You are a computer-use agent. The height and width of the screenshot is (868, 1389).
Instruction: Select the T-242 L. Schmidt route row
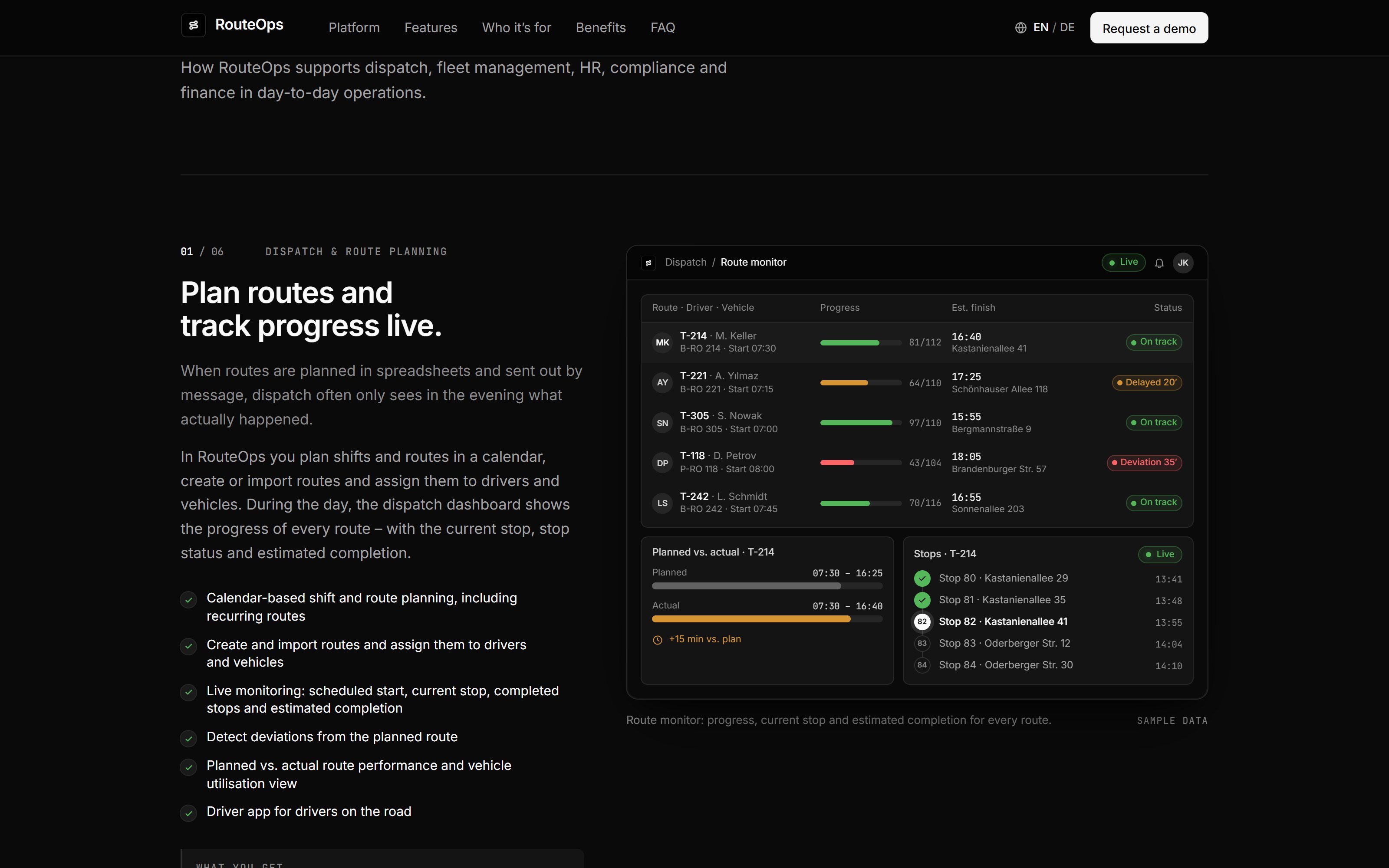(x=917, y=503)
